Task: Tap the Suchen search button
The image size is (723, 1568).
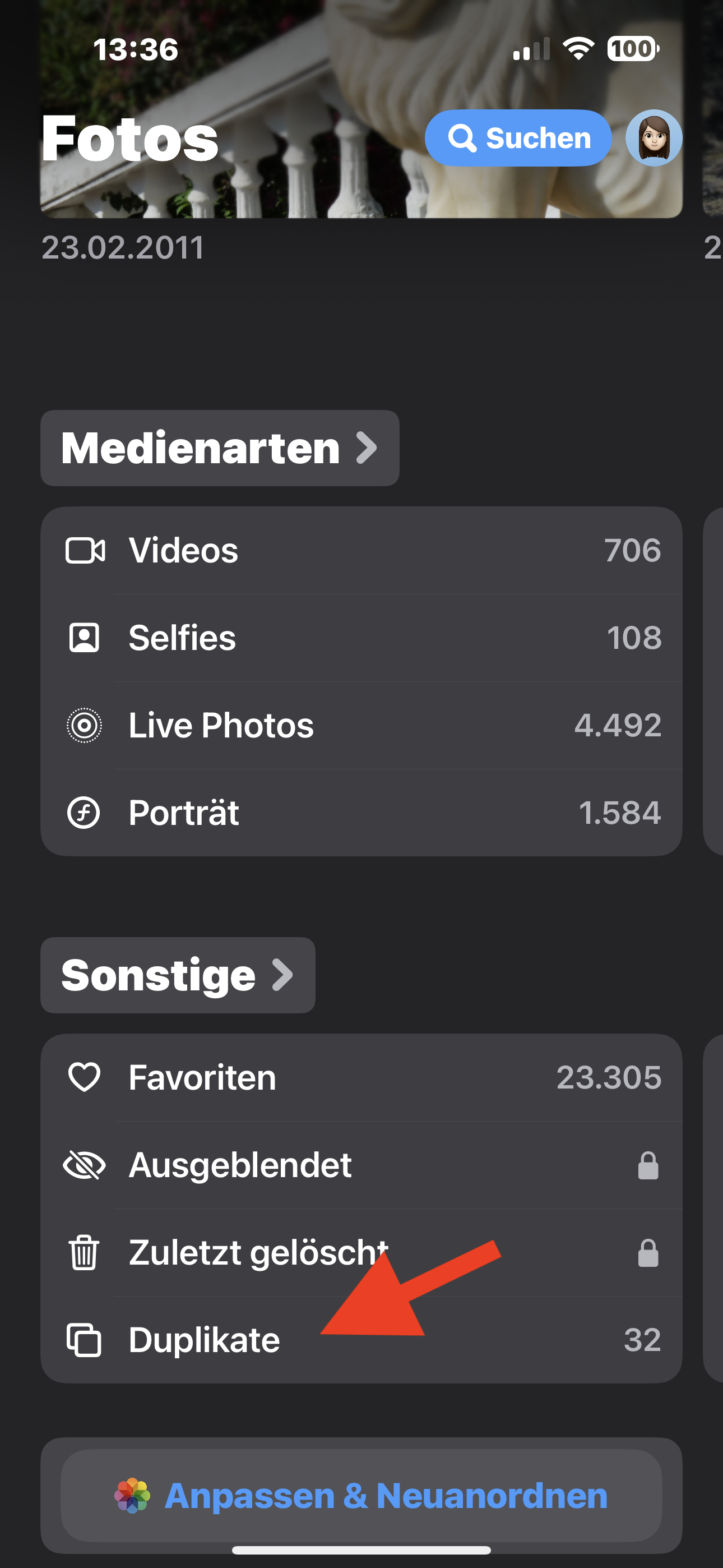Action: (518, 138)
